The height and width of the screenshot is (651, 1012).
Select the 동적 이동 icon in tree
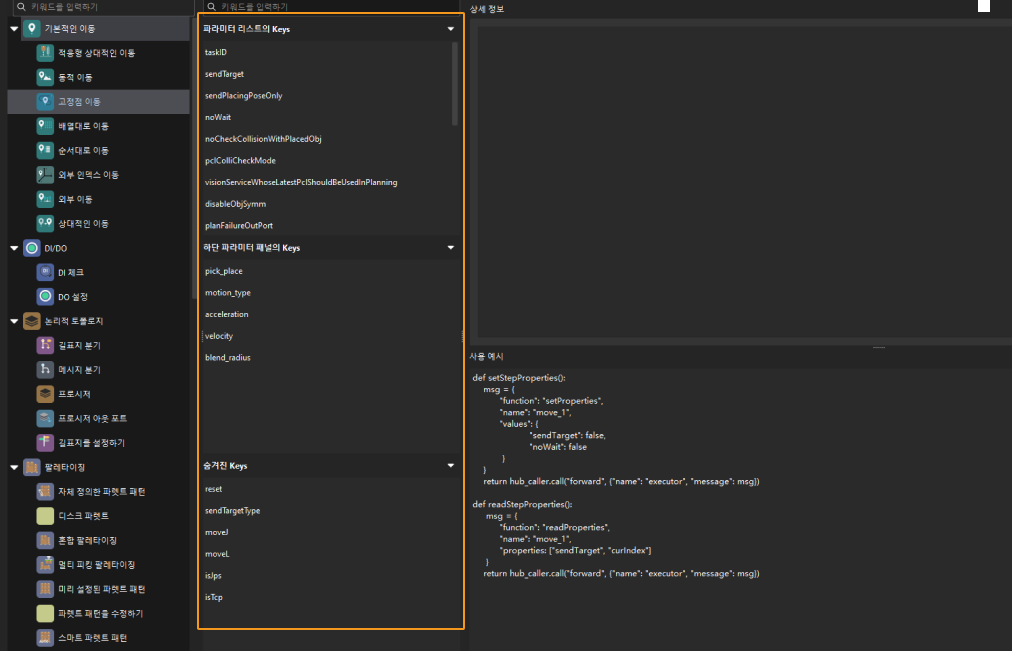45,77
